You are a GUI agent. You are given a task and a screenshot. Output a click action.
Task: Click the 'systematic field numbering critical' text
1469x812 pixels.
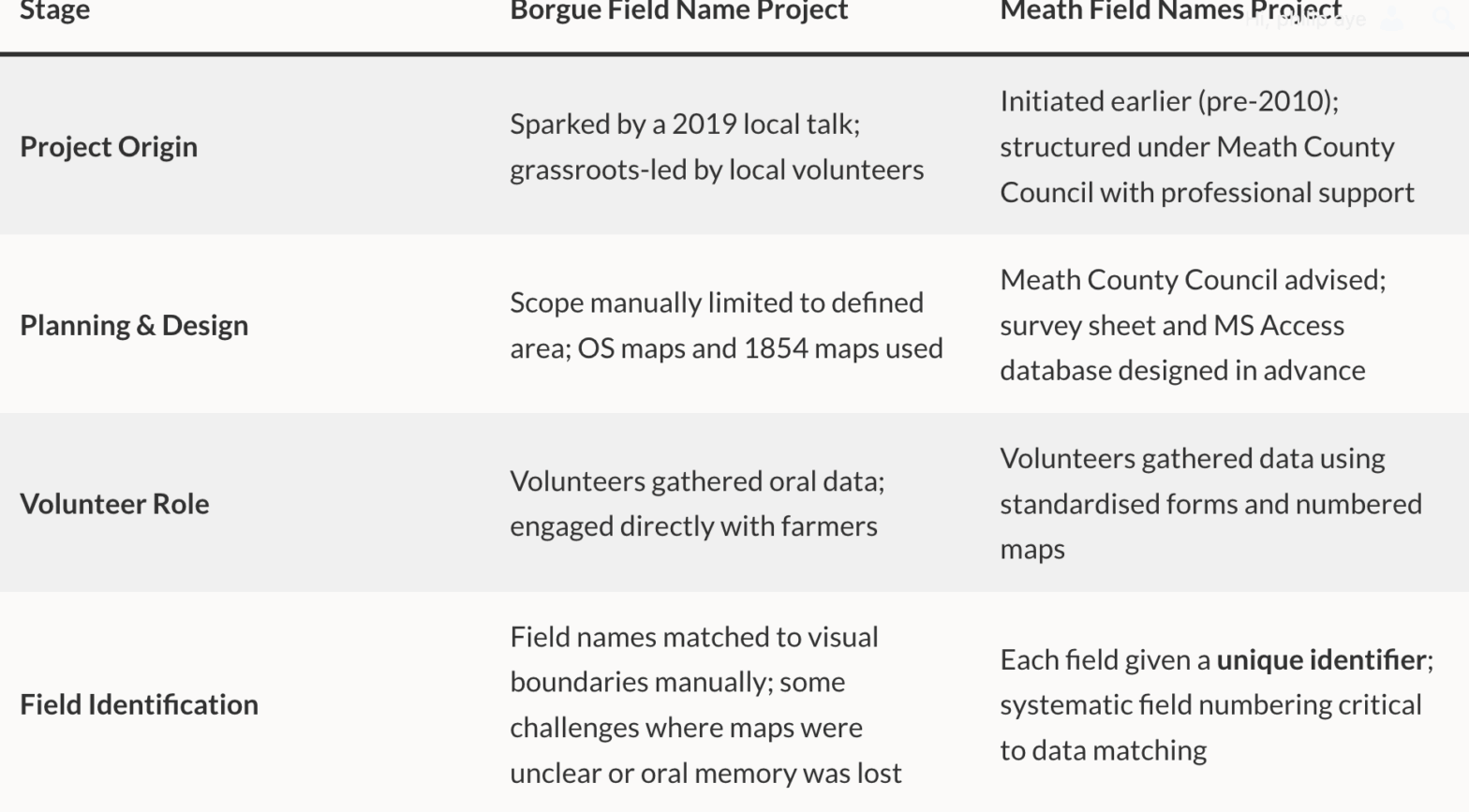click(1210, 705)
